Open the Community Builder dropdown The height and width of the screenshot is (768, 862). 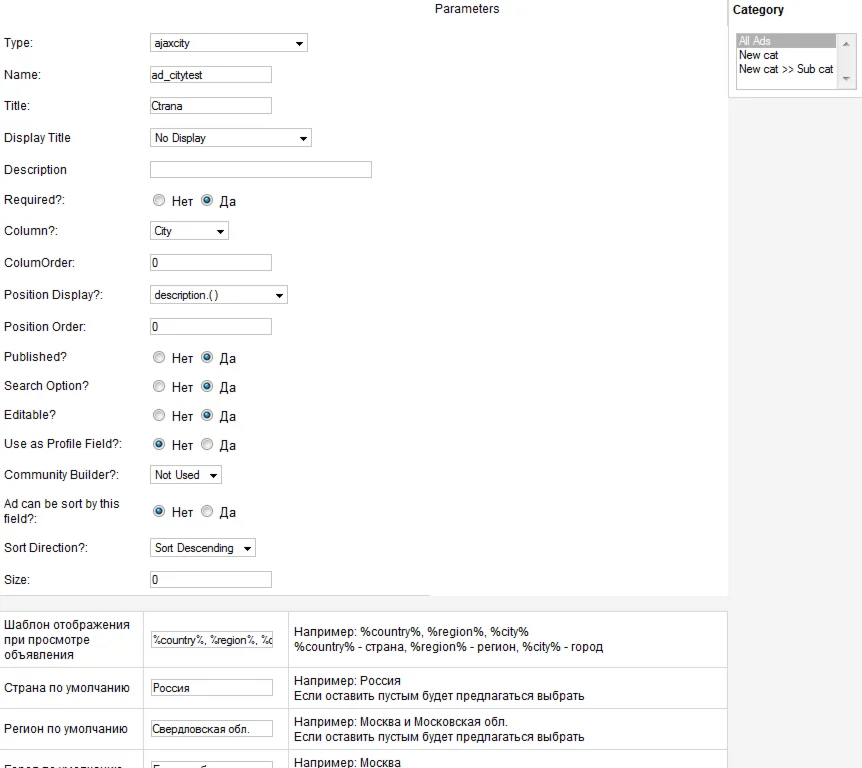tap(185, 475)
